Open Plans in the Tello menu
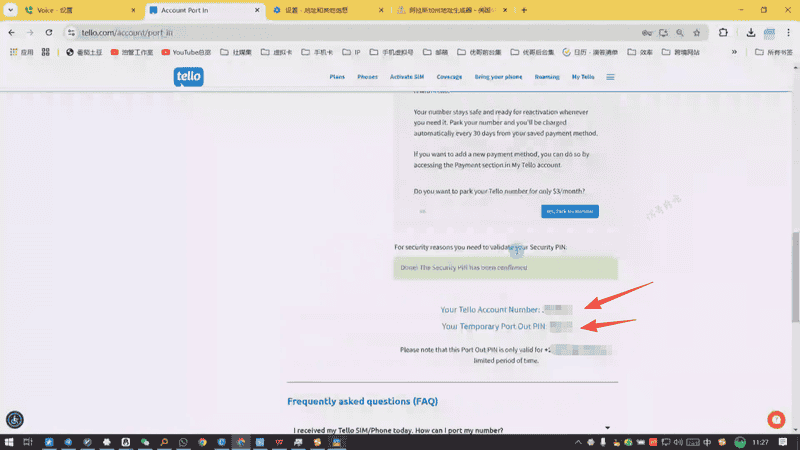 (337, 77)
